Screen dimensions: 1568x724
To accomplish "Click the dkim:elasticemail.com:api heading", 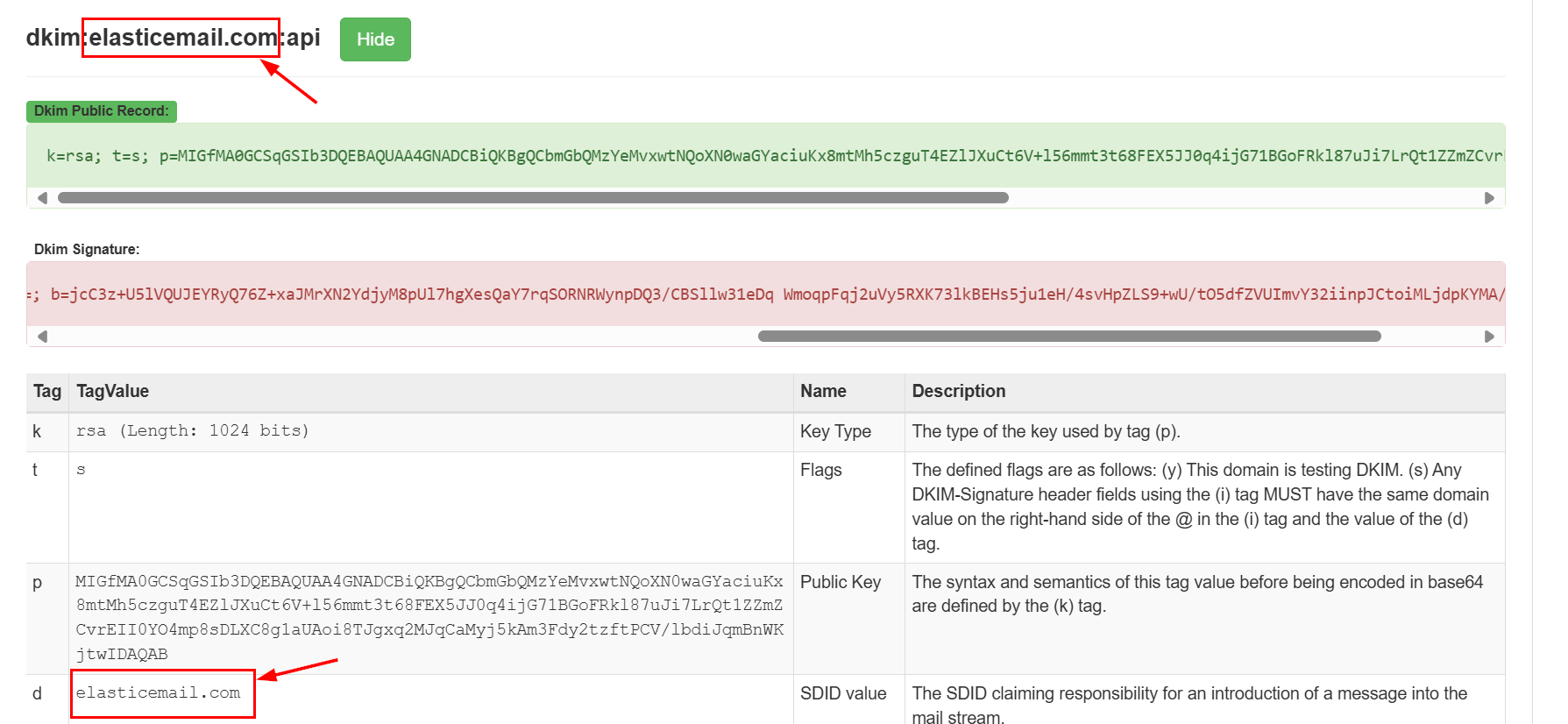I will 173,38.
